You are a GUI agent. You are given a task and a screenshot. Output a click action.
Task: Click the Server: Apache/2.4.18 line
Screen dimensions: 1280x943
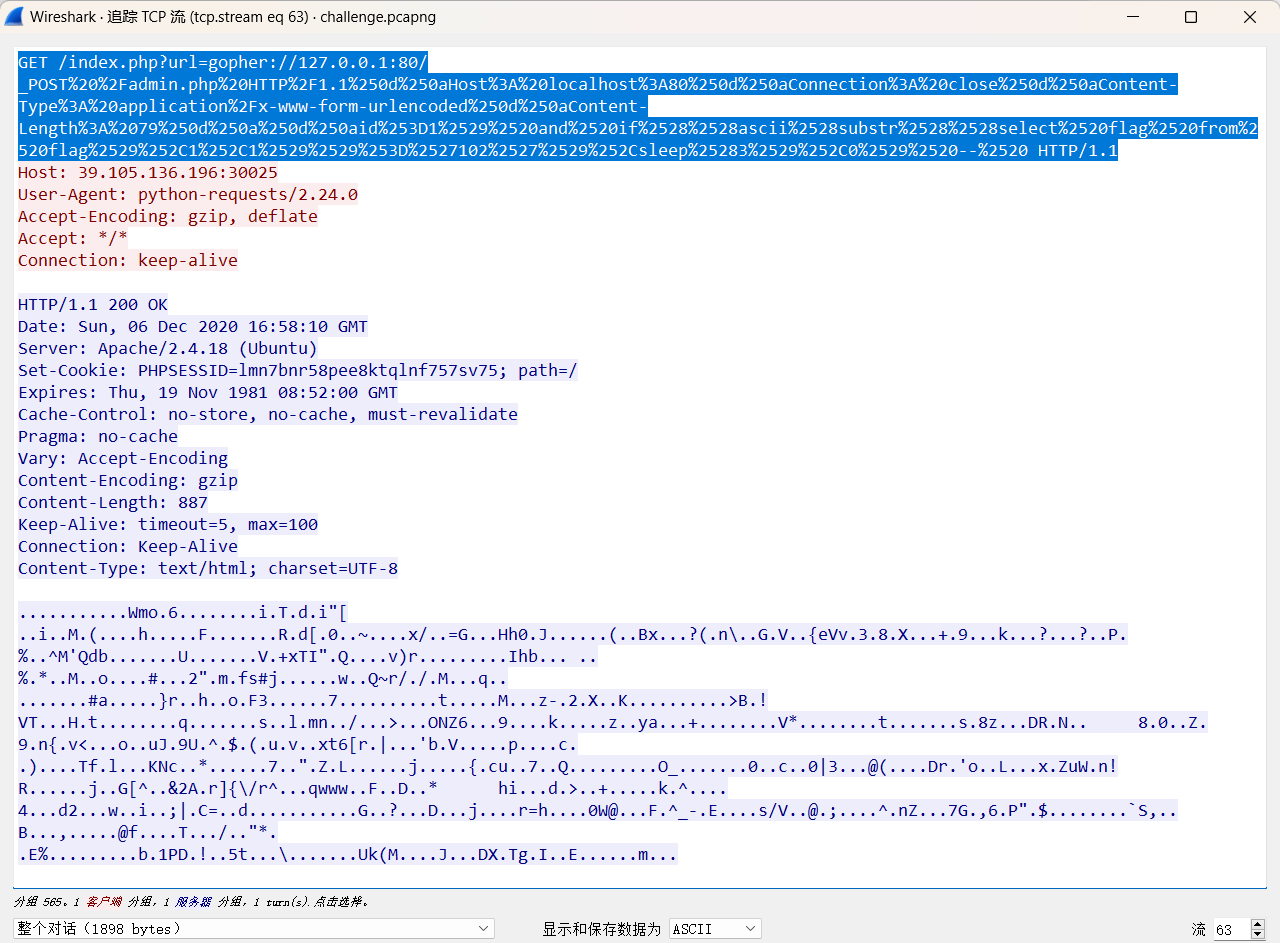click(167, 348)
